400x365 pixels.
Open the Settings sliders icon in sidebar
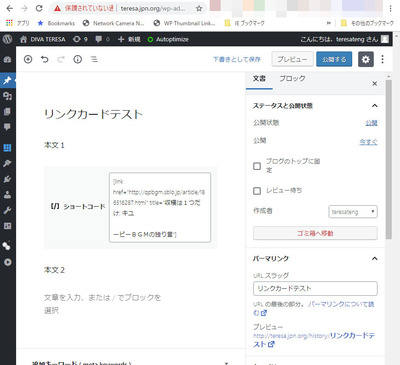[x=7, y=226]
